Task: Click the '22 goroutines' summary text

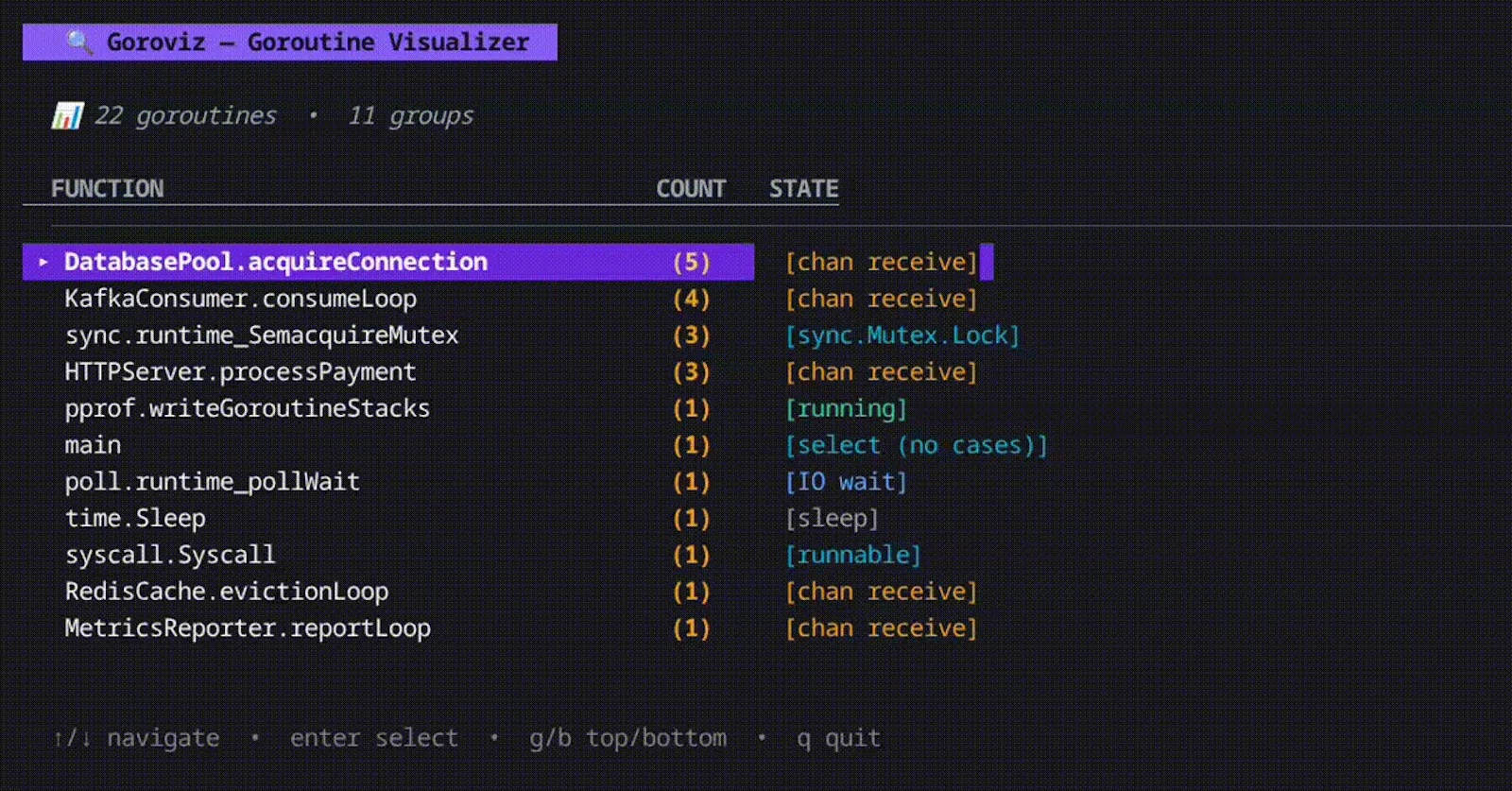Action: coord(185,116)
